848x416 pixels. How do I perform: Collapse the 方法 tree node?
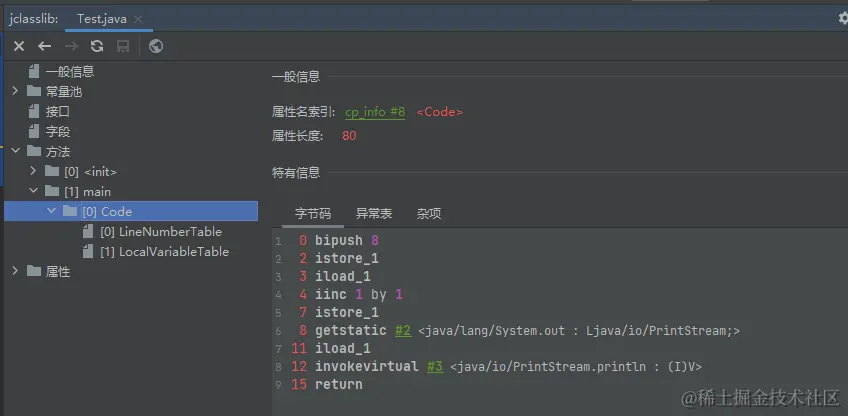pyautogui.click(x=15, y=151)
